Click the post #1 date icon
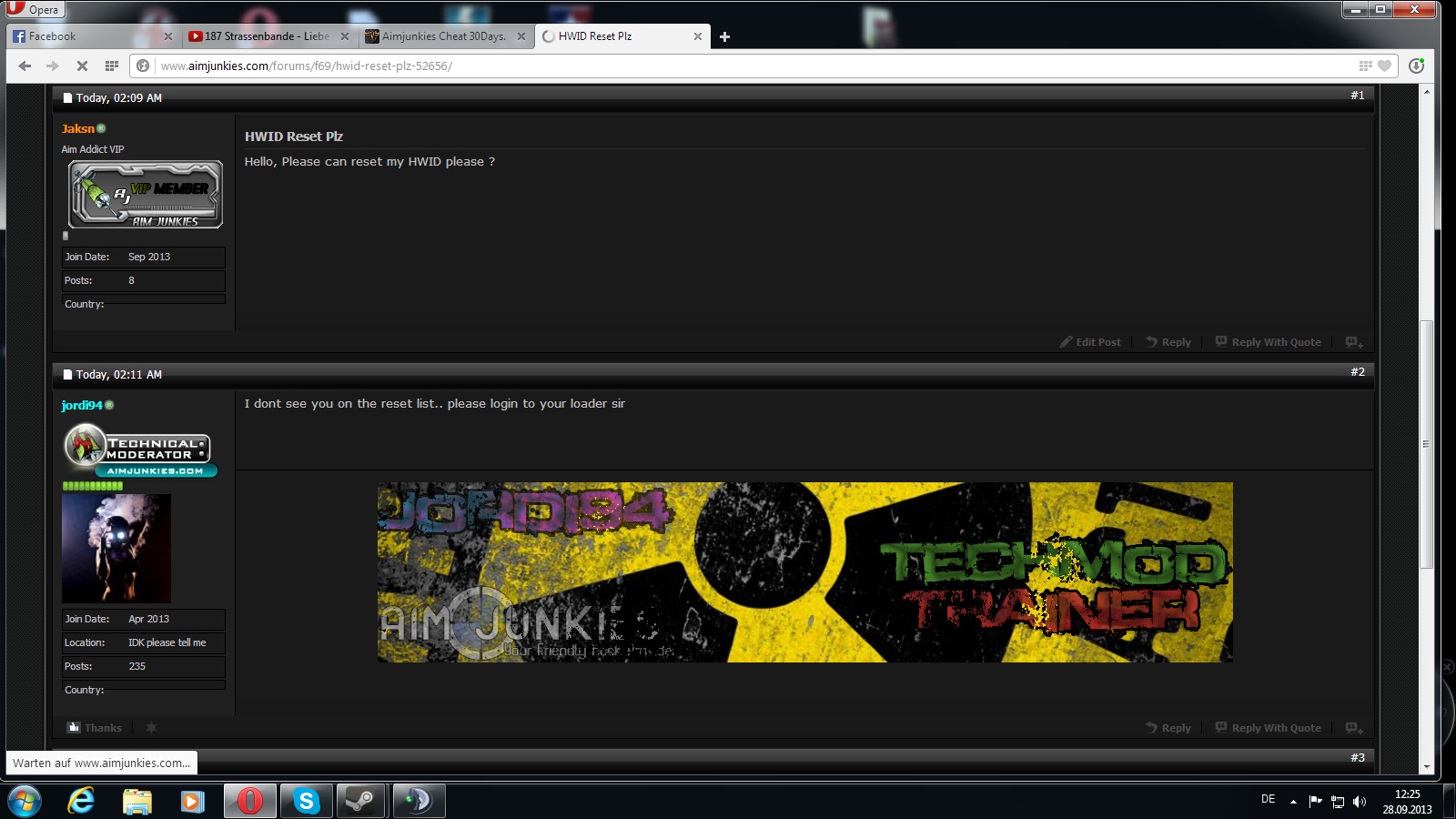The image size is (1456, 819). click(67, 97)
